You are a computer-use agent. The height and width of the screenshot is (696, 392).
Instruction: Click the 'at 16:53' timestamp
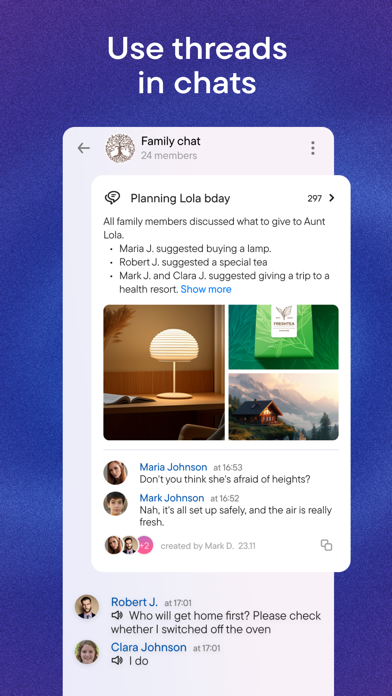coord(228,467)
